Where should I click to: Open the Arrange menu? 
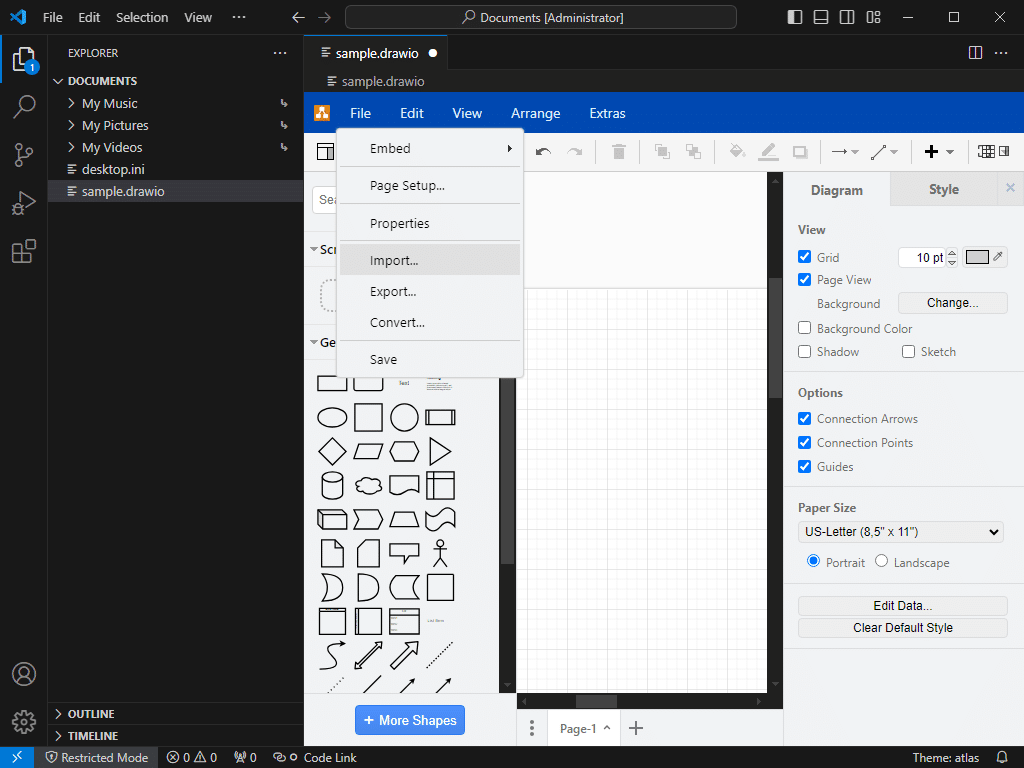(x=536, y=113)
